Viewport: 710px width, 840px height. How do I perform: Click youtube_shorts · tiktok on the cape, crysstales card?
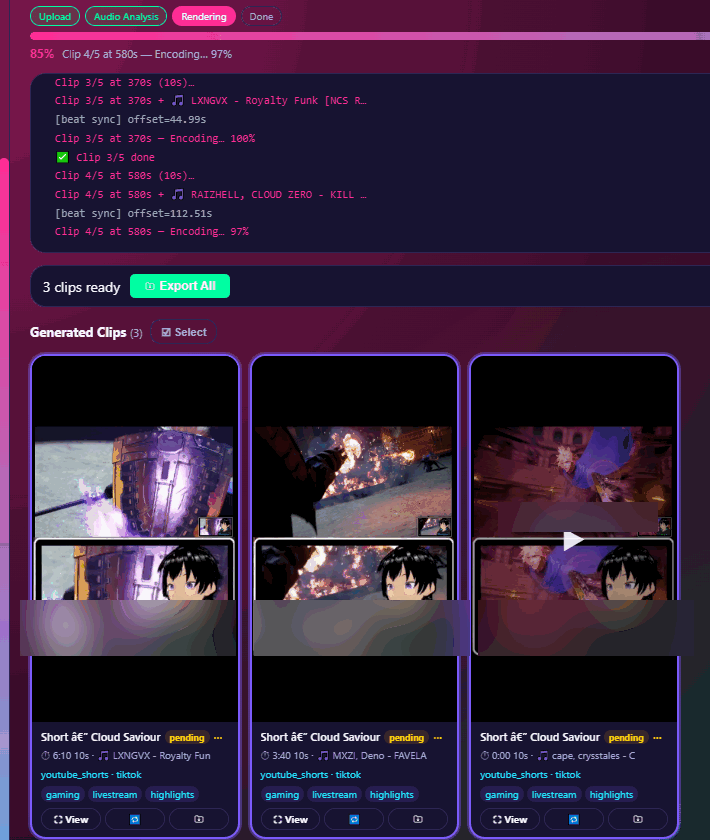tap(530, 775)
